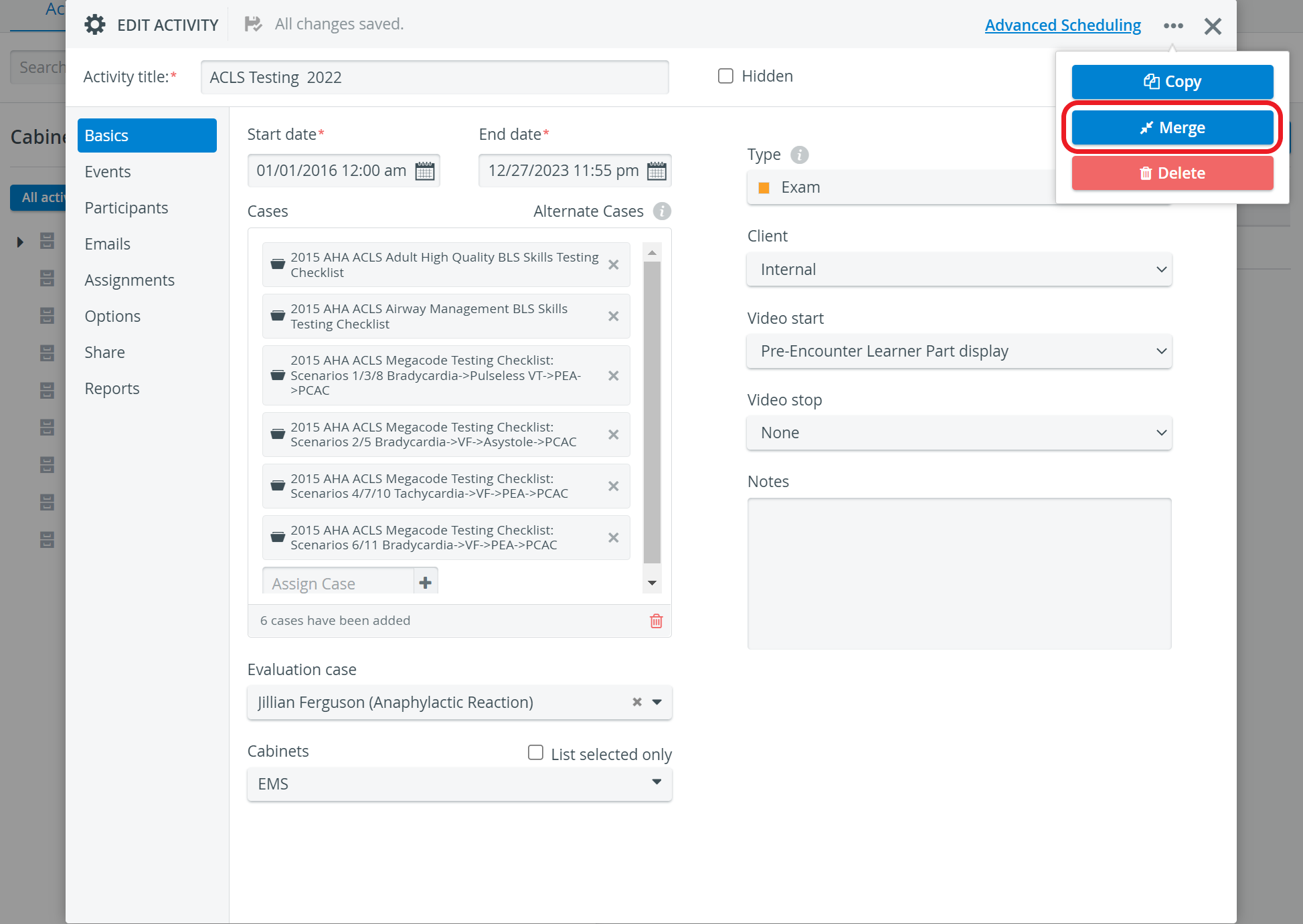Viewport: 1303px width, 924px height.
Task: Open the Client dropdown showing Internal
Action: click(x=959, y=270)
